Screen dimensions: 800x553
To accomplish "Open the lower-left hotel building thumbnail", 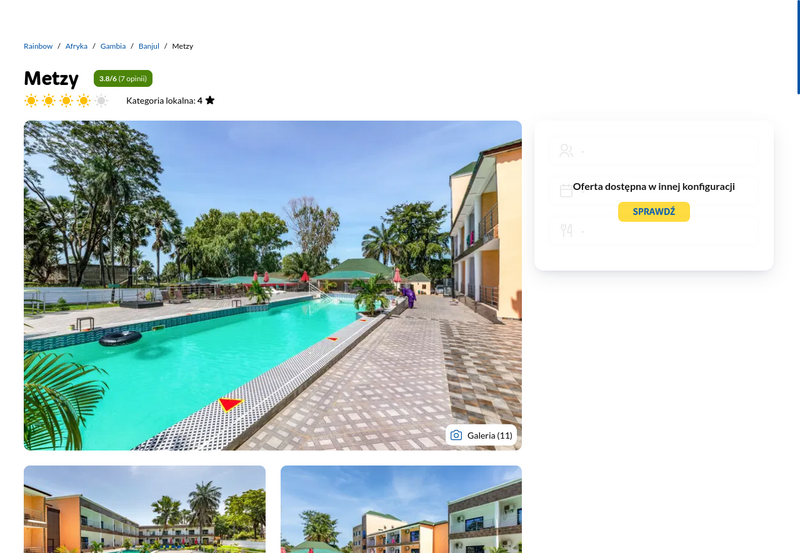I will click(x=144, y=509).
